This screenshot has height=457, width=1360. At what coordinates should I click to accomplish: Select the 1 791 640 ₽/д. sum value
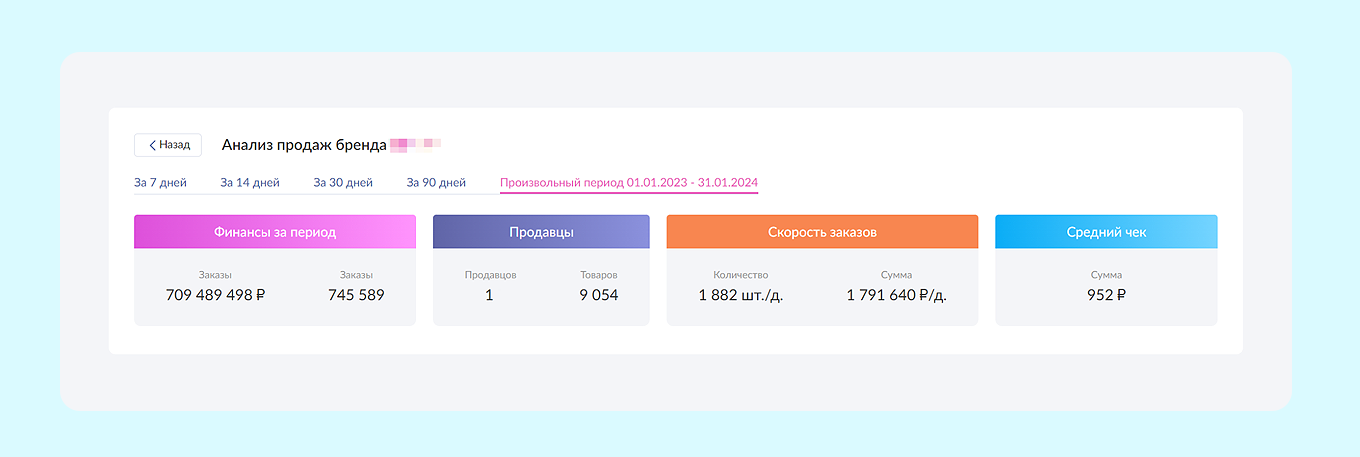[x=896, y=295]
